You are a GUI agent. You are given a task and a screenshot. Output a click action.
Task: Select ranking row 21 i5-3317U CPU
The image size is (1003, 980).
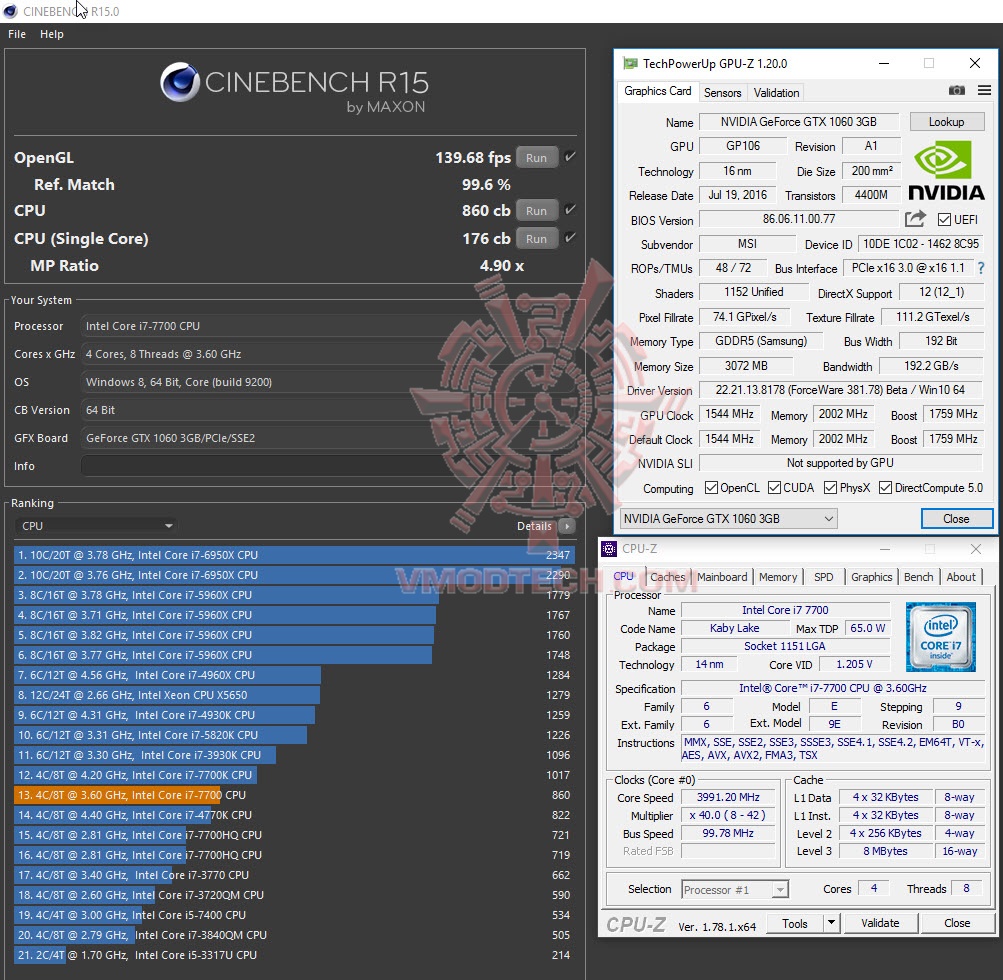click(294, 955)
